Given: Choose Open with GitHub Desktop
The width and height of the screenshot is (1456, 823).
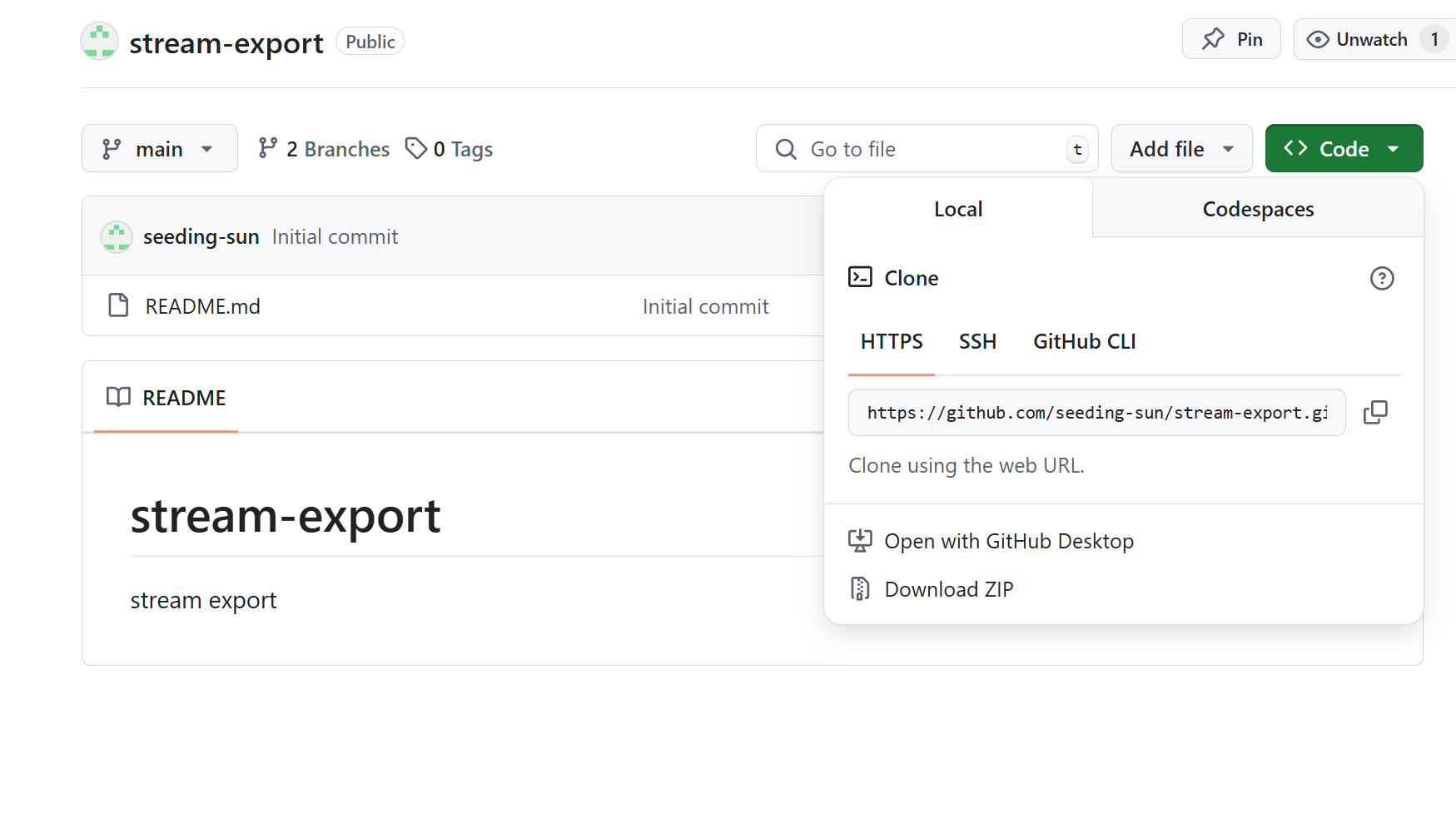Looking at the screenshot, I should pos(1009,541).
